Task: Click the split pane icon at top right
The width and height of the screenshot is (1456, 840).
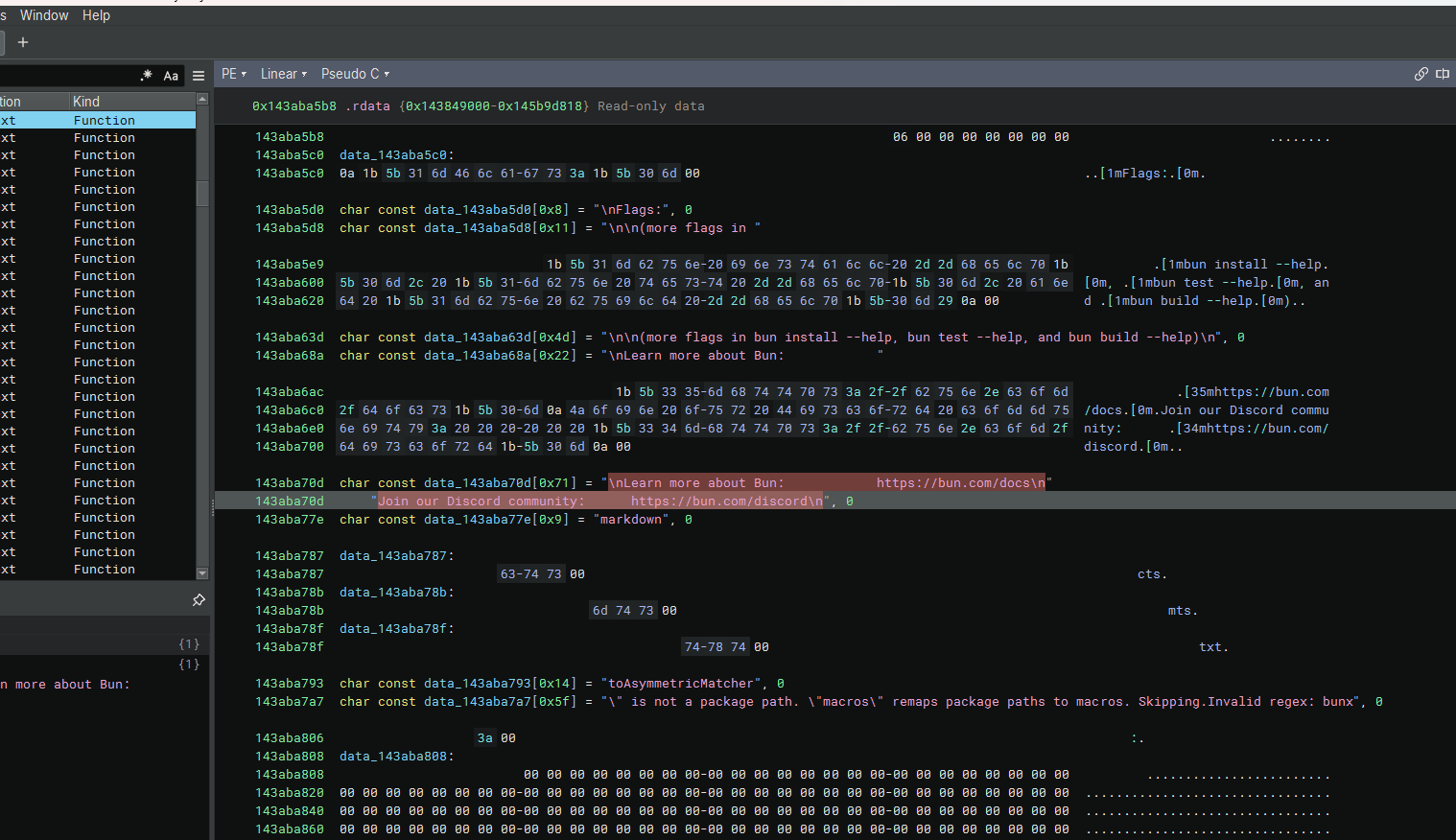Action: (x=1443, y=74)
